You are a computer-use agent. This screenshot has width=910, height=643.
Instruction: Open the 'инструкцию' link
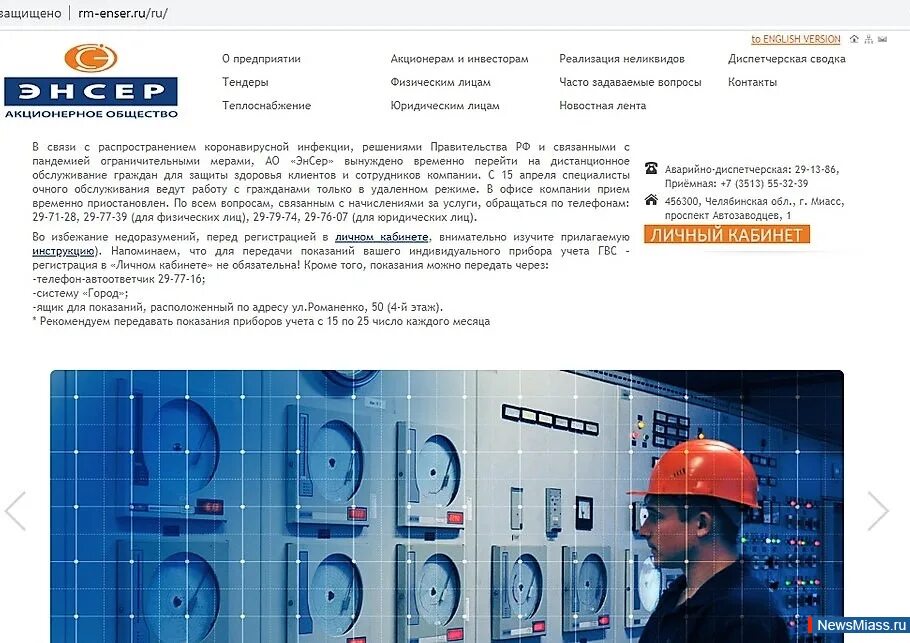click(x=63, y=251)
